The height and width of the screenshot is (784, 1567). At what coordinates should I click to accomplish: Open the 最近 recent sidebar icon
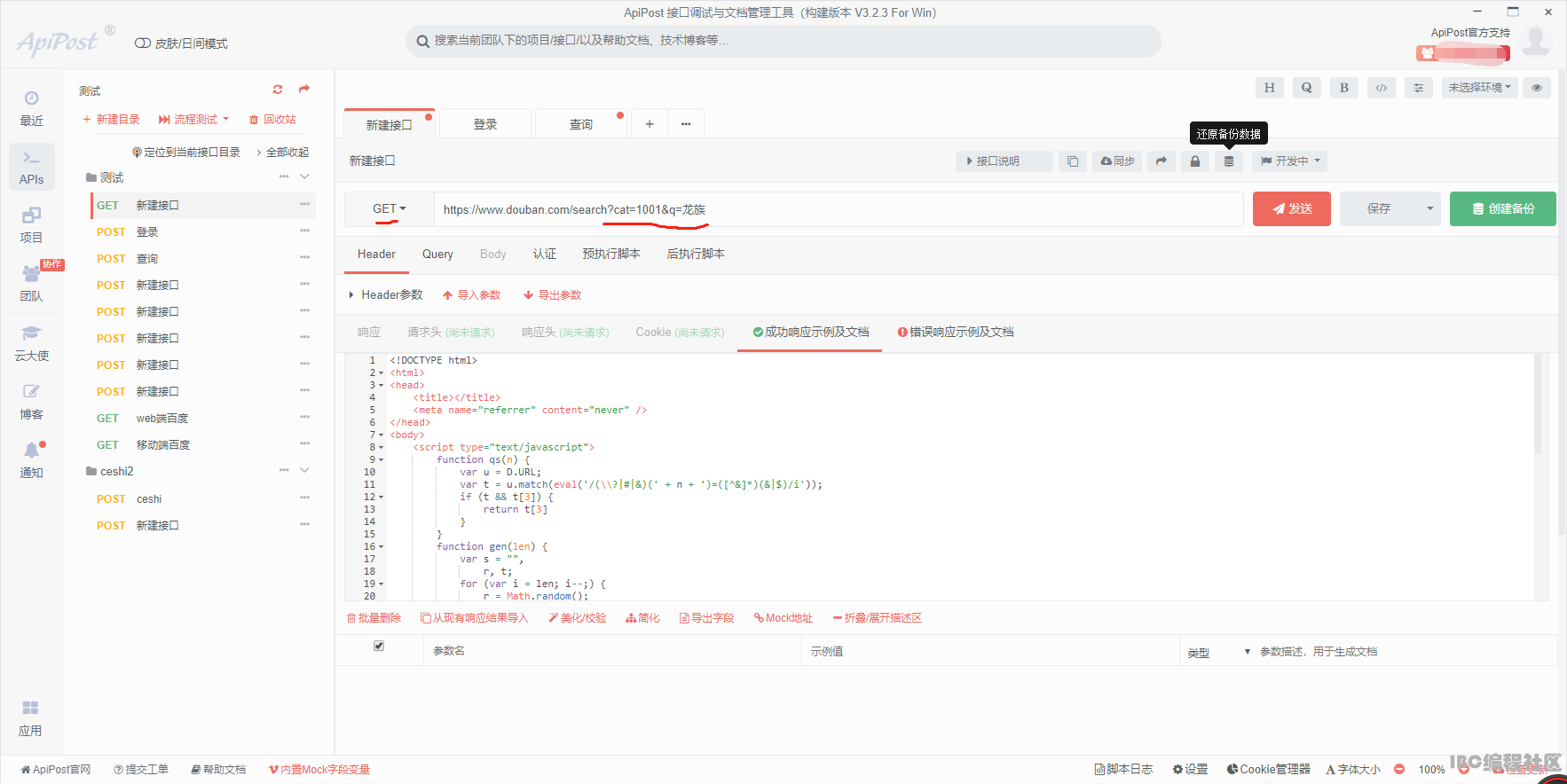pyautogui.click(x=31, y=108)
